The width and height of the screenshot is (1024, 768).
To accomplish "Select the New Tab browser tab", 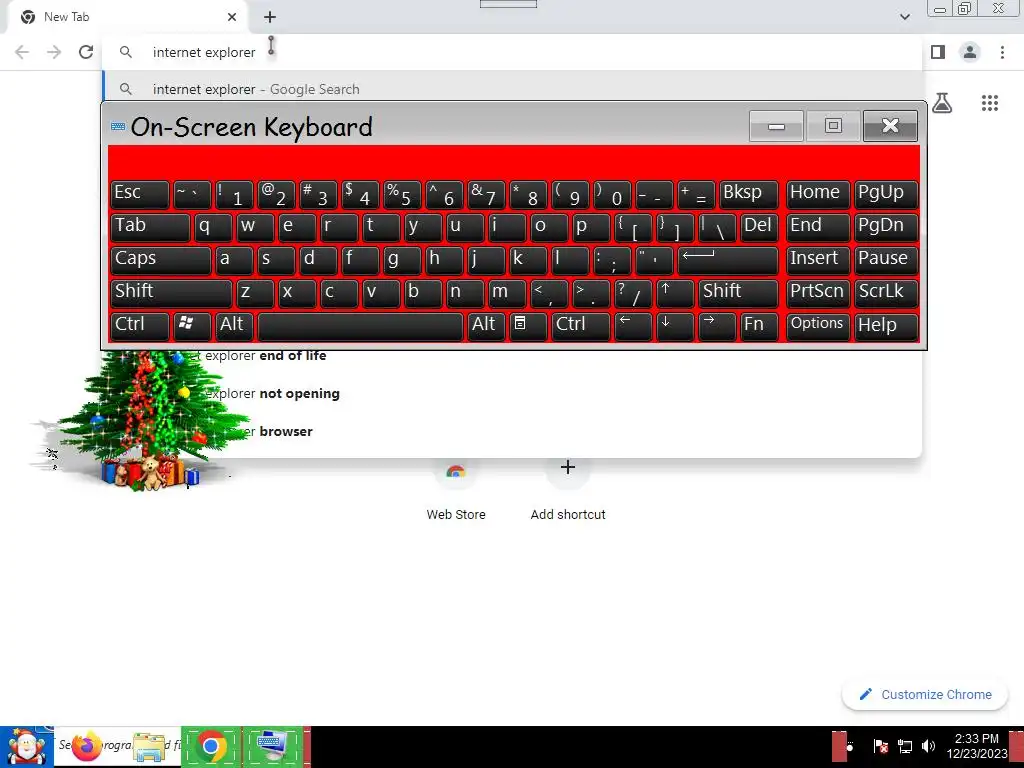I will (x=127, y=17).
